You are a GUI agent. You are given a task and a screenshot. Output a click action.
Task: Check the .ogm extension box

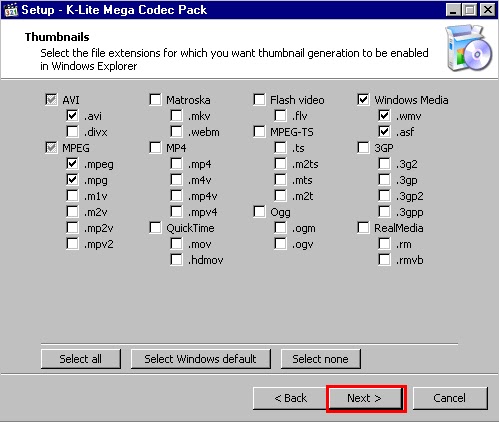click(280, 227)
